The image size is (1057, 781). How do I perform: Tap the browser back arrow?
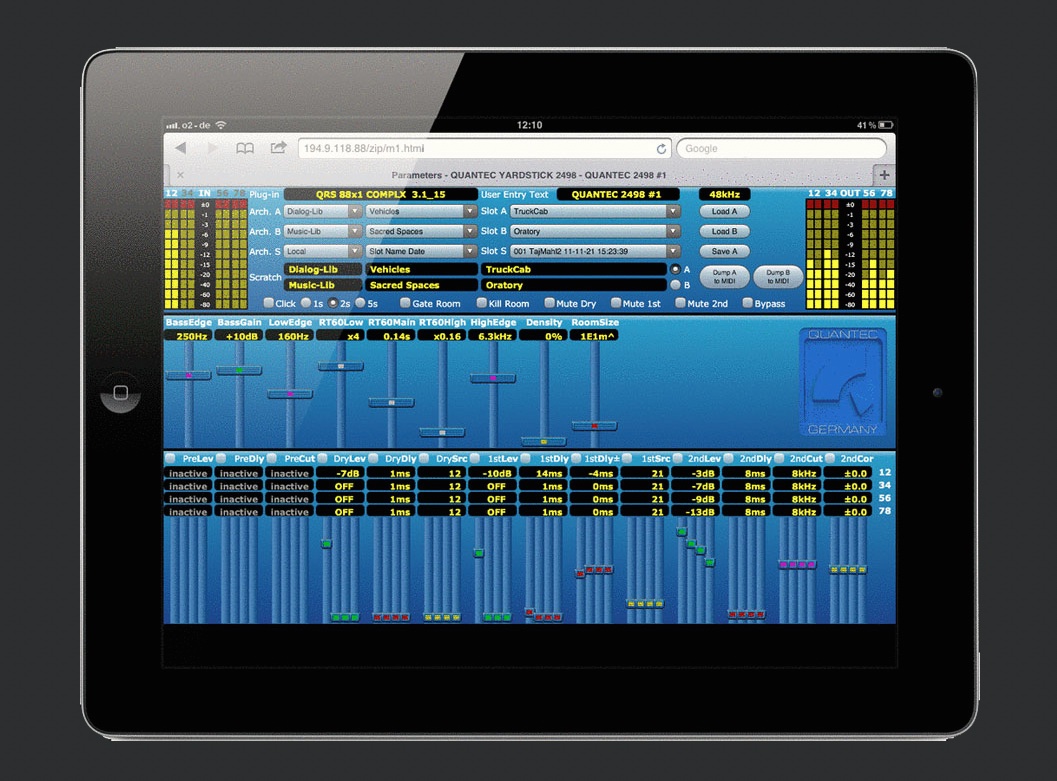click(181, 148)
